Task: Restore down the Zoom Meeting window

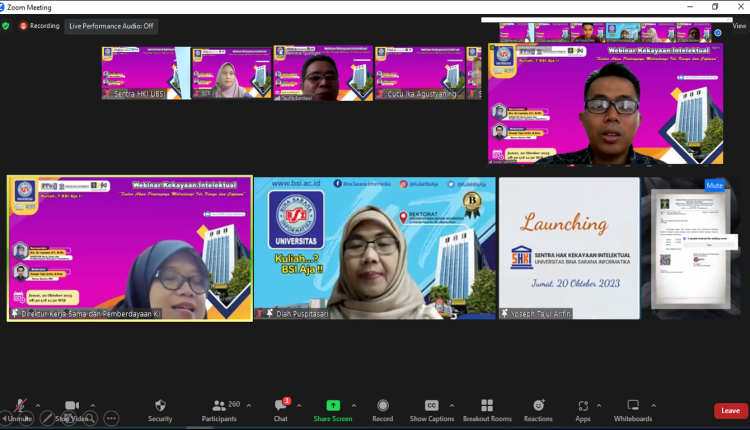Action: [x=715, y=7]
